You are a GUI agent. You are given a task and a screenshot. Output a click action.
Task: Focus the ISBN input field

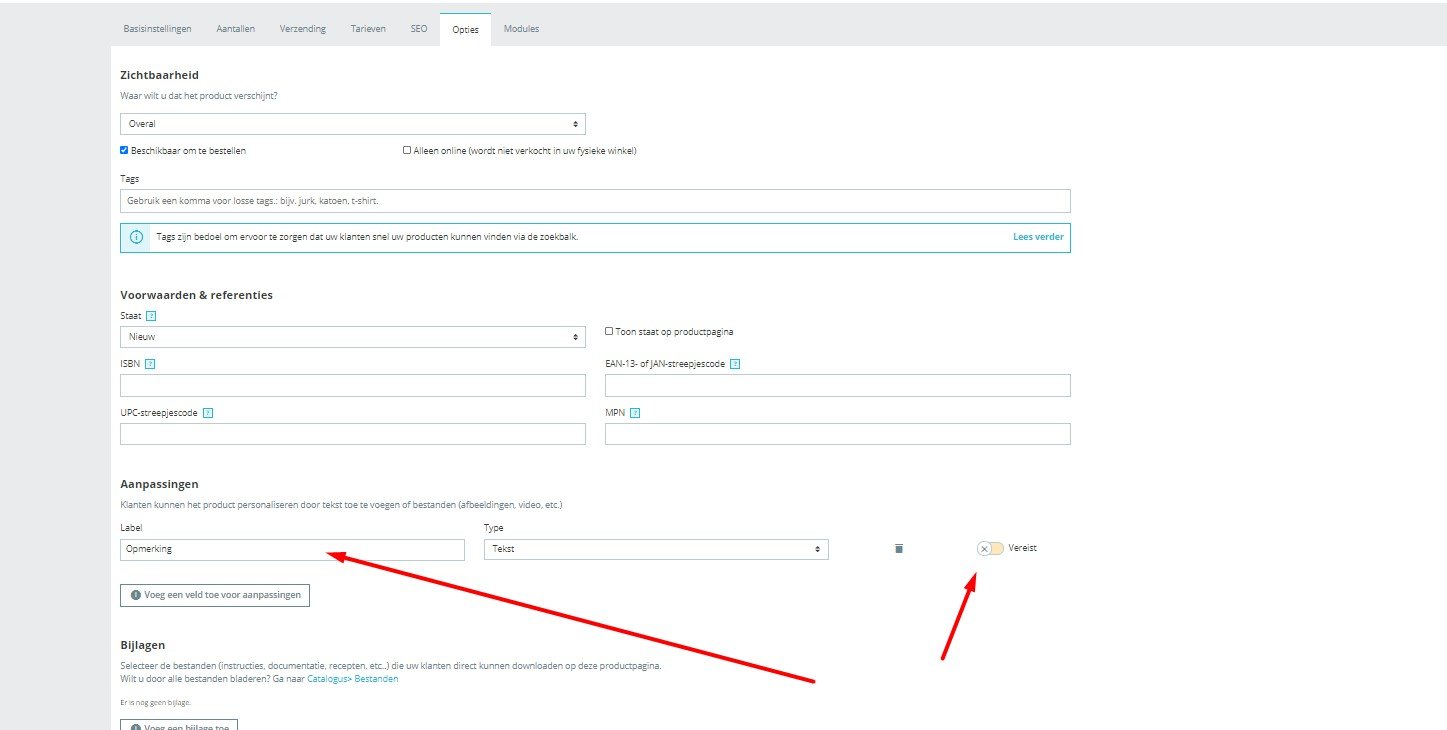353,386
